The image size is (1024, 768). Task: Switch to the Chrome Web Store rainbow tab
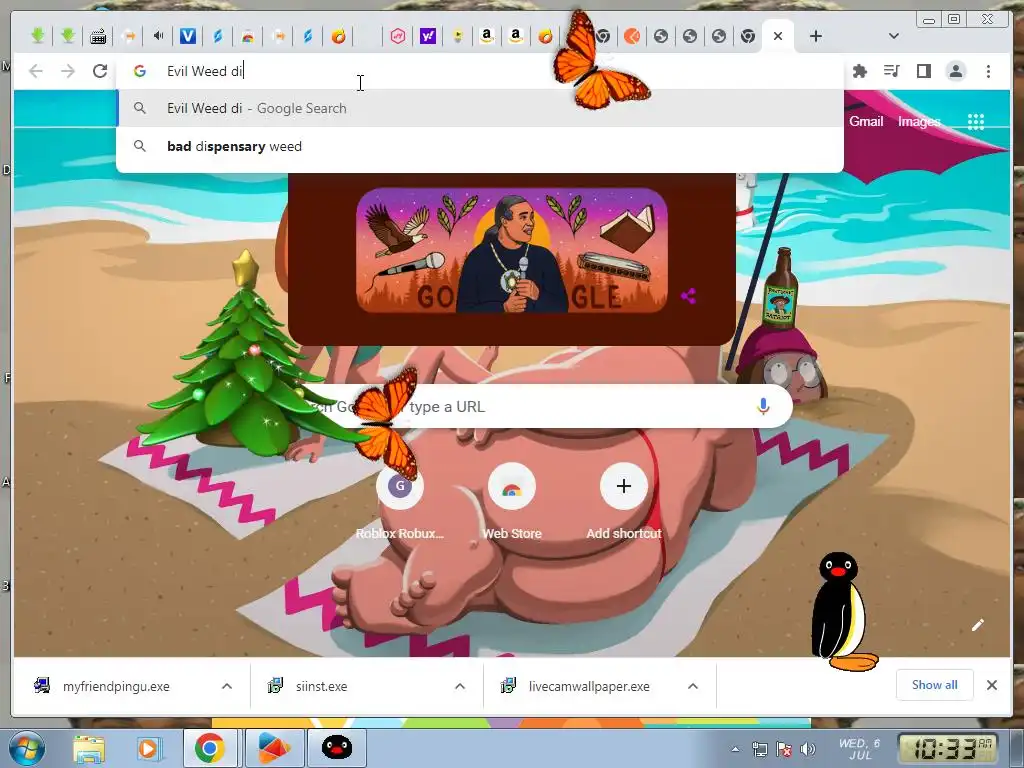pos(248,36)
